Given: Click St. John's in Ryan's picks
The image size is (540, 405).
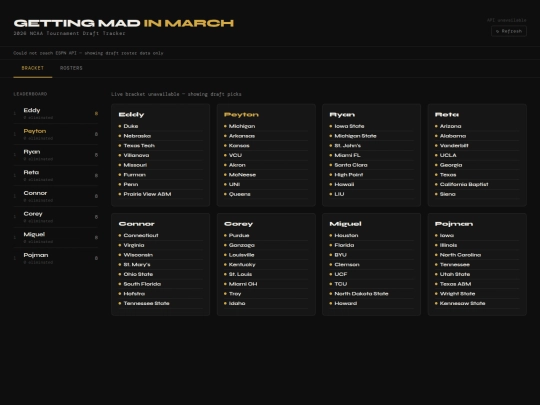Looking at the screenshot, I should coord(348,146).
